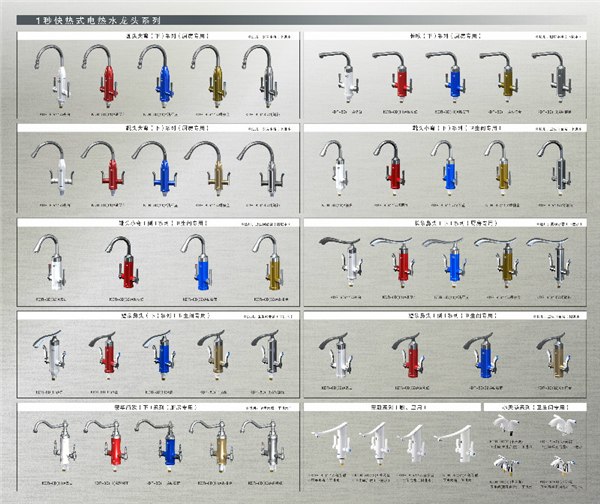Click blue faucet in third-row left four-item panel
The width and height of the screenshot is (600, 504).
coord(197,263)
